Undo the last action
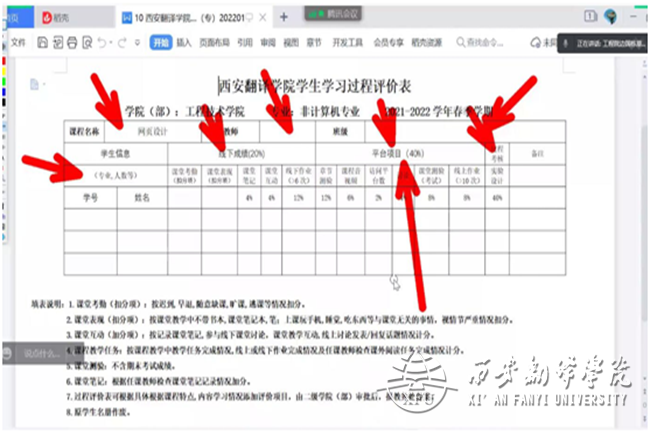Screen dimensions: 650x433 [x=102, y=42]
